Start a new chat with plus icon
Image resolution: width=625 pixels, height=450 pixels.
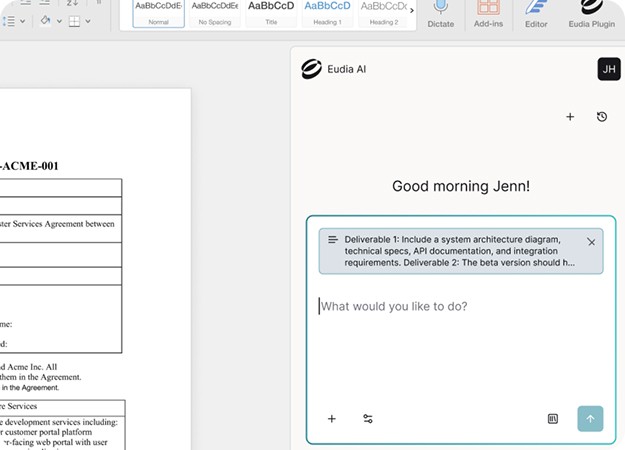(x=570, y=117)
